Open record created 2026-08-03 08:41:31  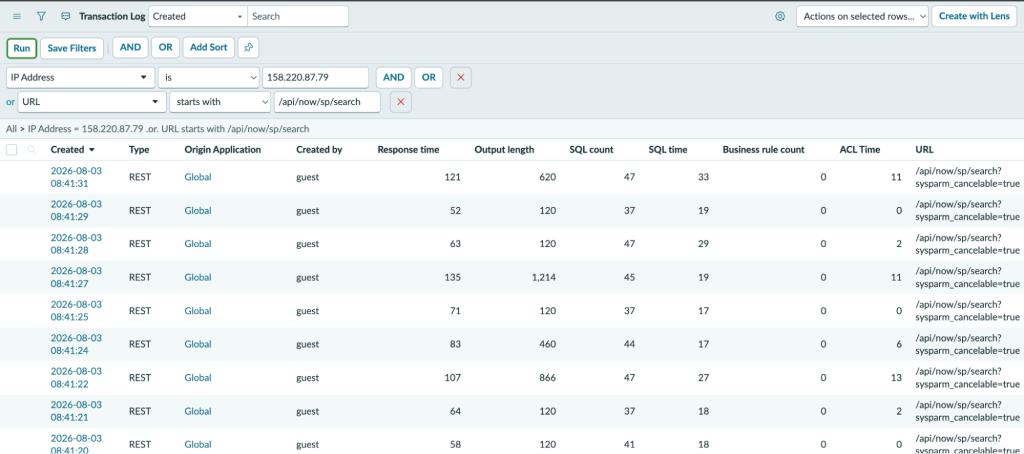[x=76, y=177]
